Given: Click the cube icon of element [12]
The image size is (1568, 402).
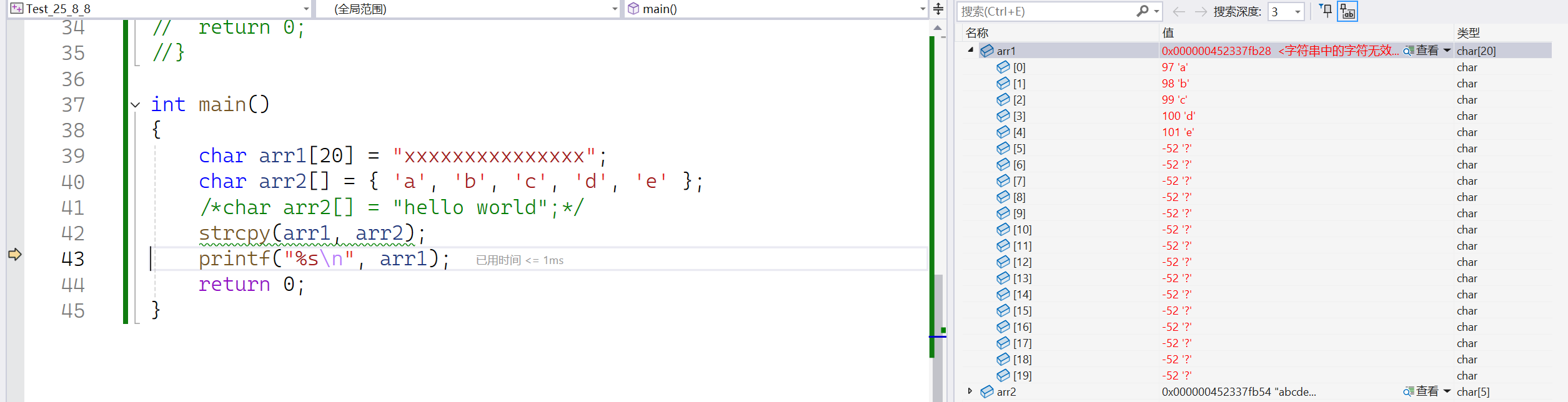Looking at the screenshot, I should coord(1003,262).
